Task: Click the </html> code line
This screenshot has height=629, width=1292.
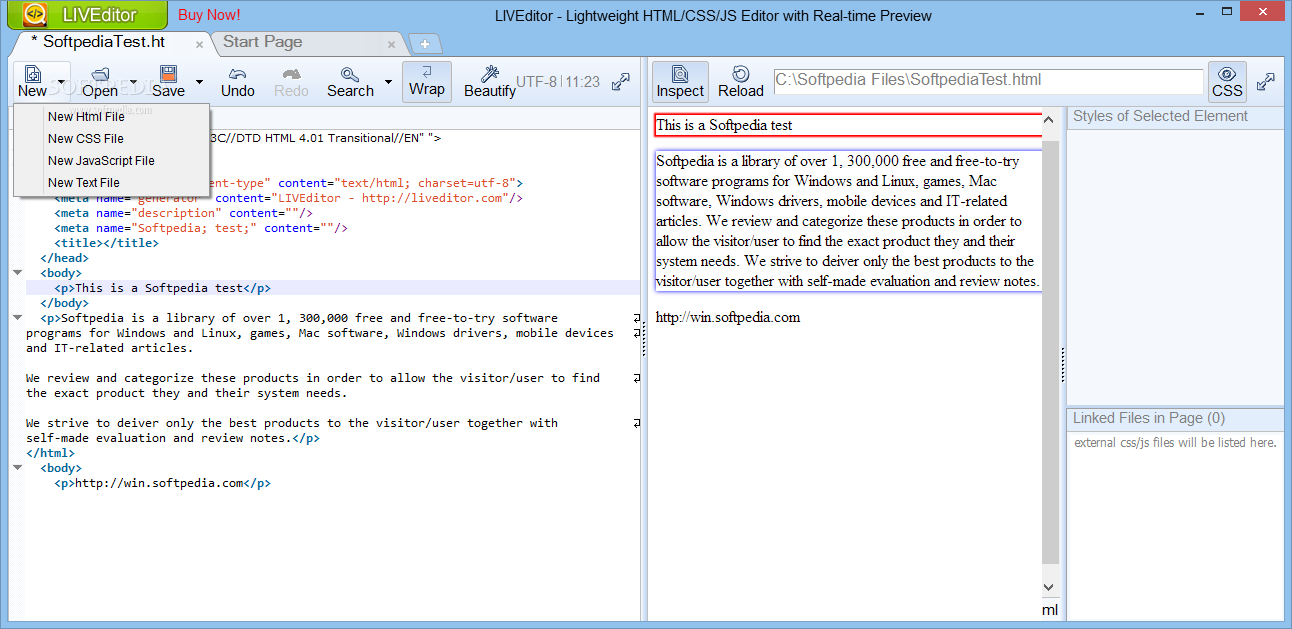Action: (50, 452)
